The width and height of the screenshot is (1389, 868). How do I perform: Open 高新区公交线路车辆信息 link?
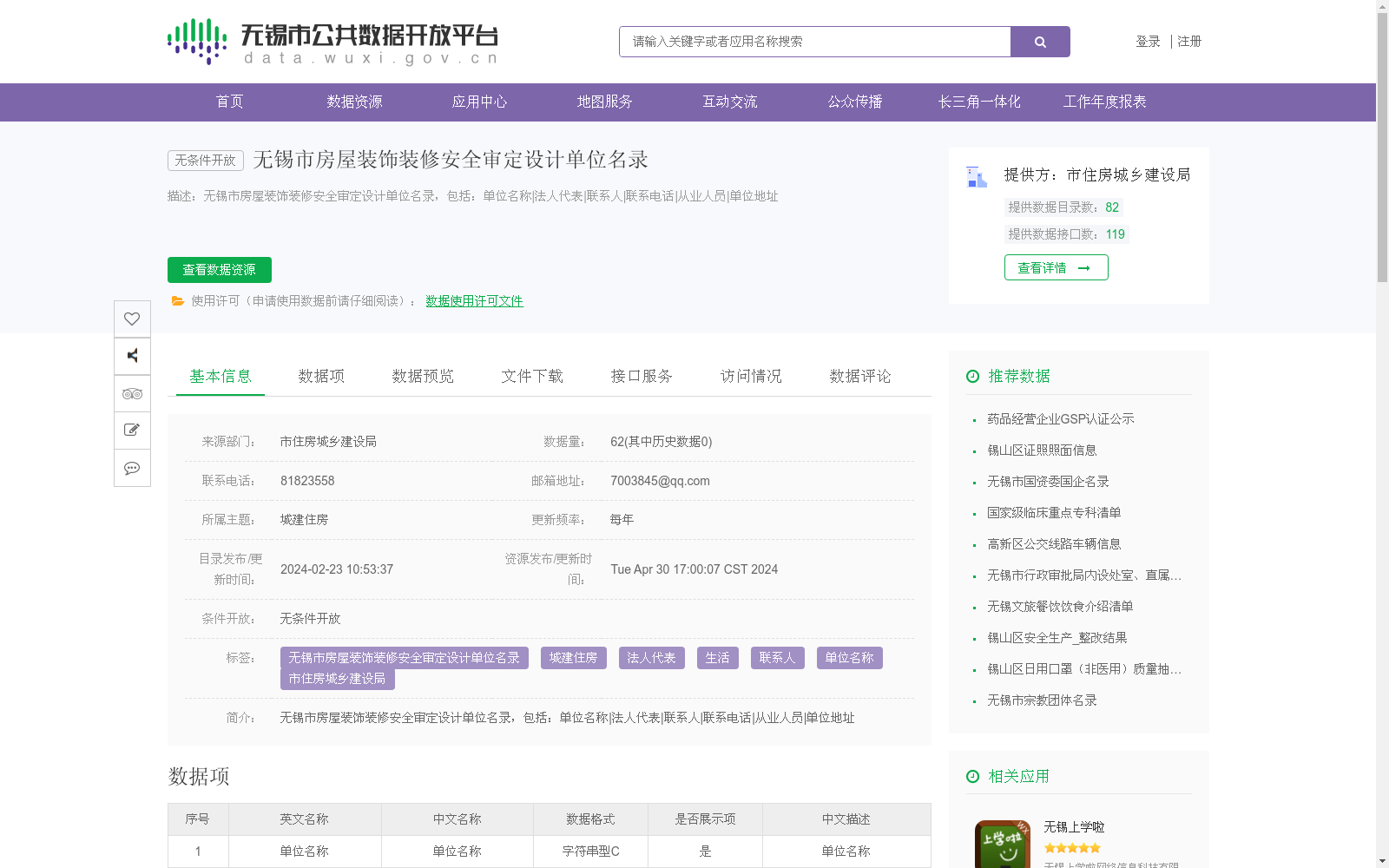[1054, 544]
